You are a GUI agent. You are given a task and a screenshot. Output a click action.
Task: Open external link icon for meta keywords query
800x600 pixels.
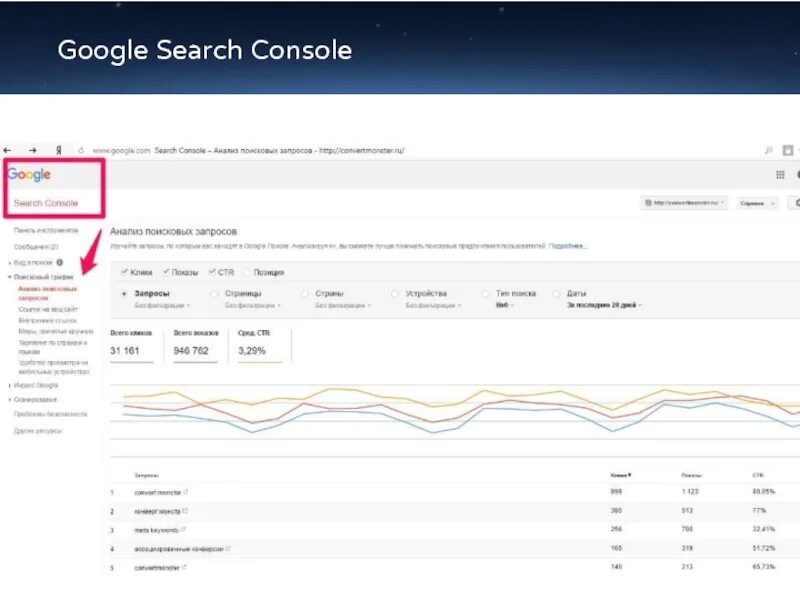point(183,530)
